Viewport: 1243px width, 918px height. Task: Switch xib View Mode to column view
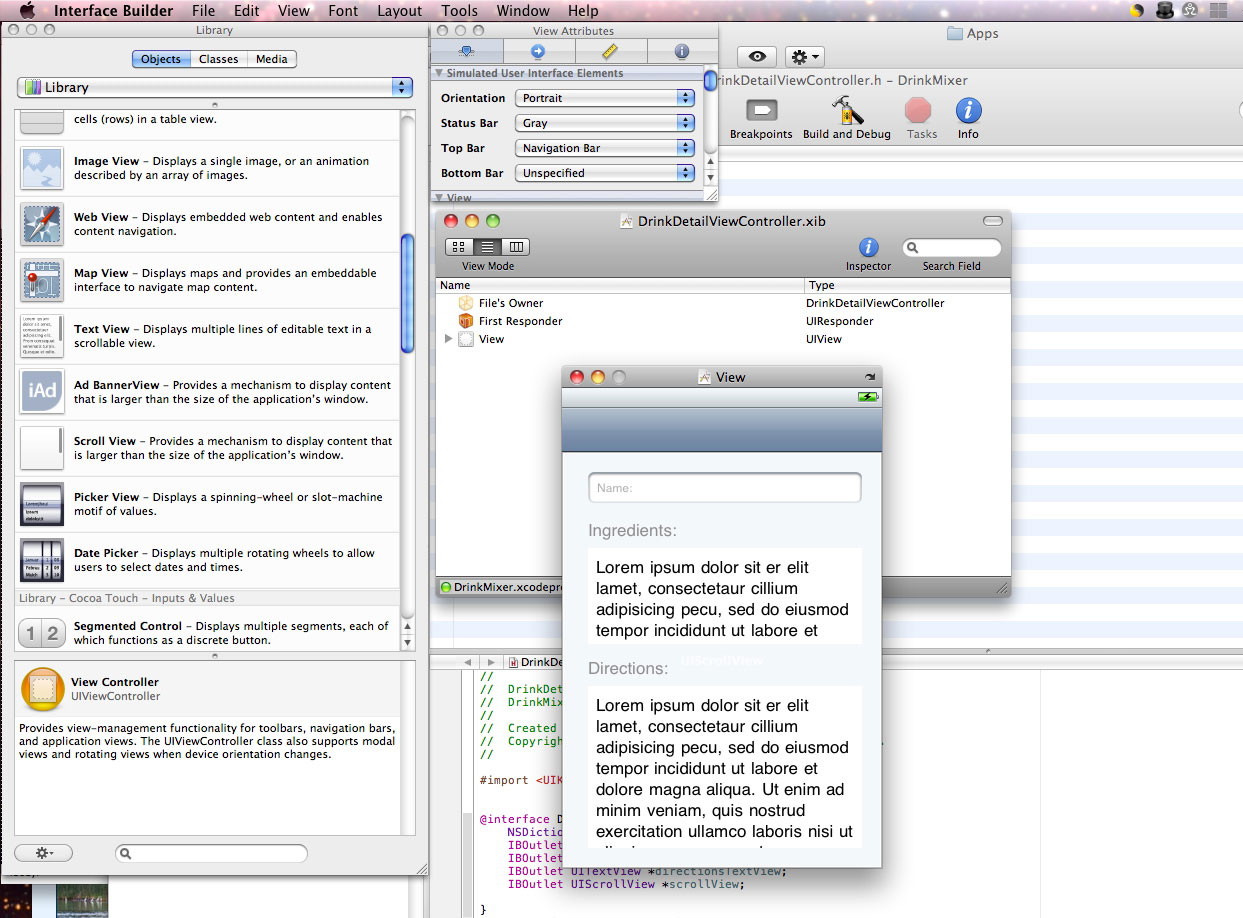click(x=516, y=247)
